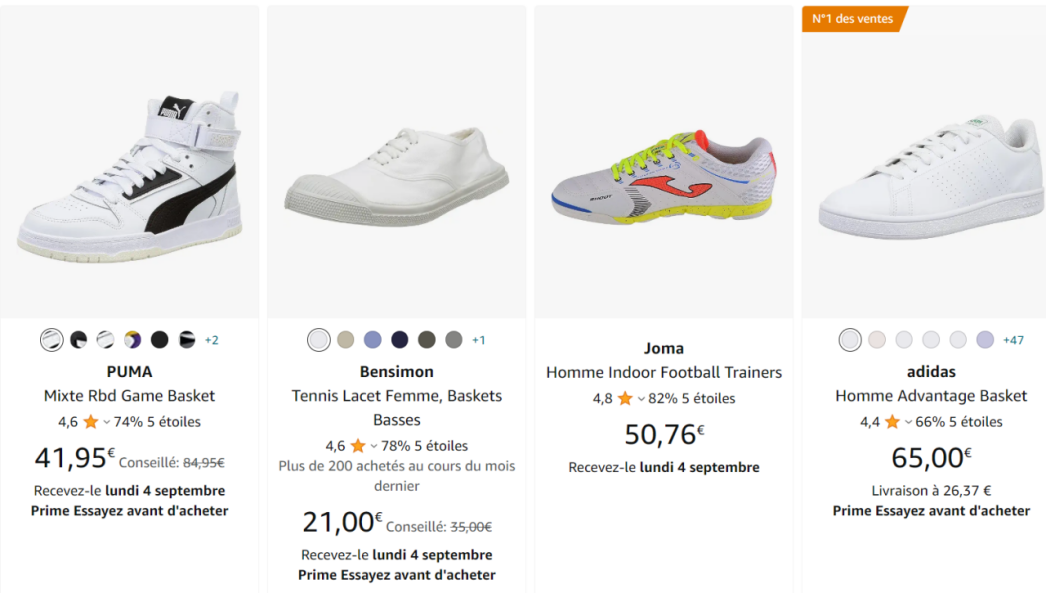Choose the light blue Bensimon color swatch
This screenshot has height=593, width=1047.
pyautogui.click(x=373, y=340)
